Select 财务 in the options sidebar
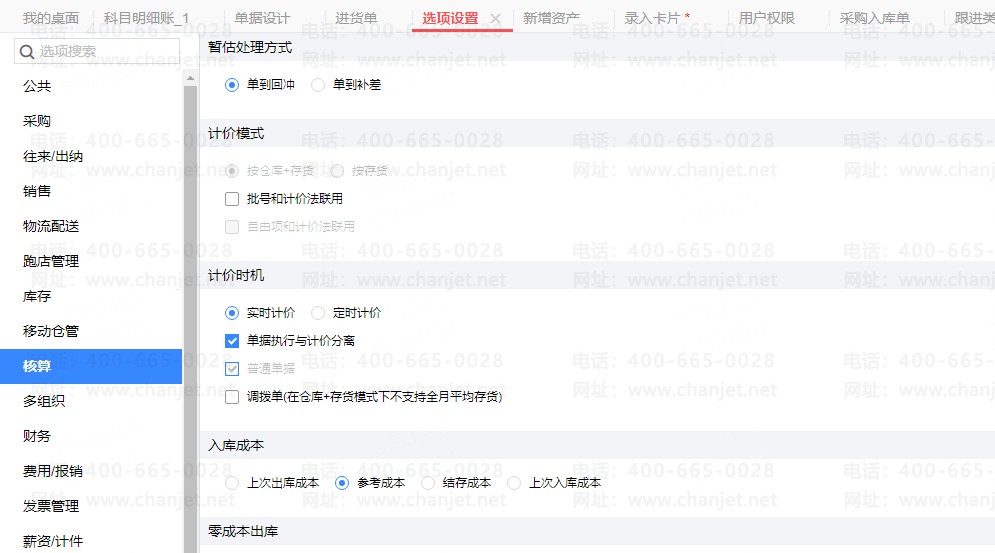This screenshot has height=553, width=995. pyautogui.click(x=37, y=436)
